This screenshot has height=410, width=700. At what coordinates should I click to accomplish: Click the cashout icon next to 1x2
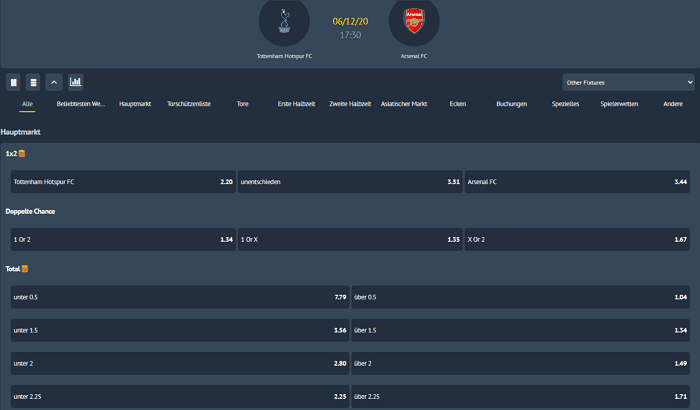[x=22, y=154]
